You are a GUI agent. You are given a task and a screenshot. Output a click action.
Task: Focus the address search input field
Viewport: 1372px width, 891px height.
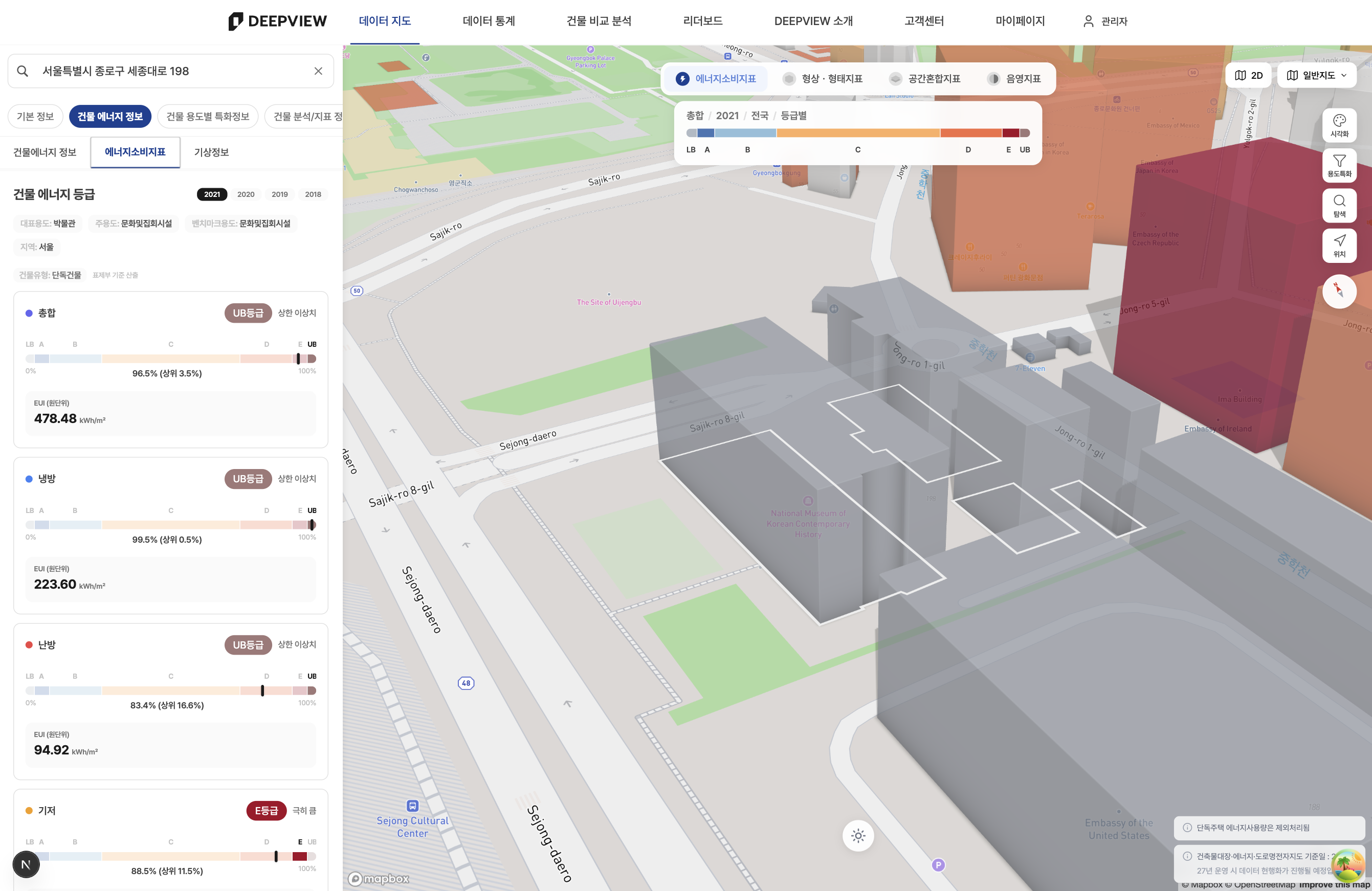[x=171, y=71]
